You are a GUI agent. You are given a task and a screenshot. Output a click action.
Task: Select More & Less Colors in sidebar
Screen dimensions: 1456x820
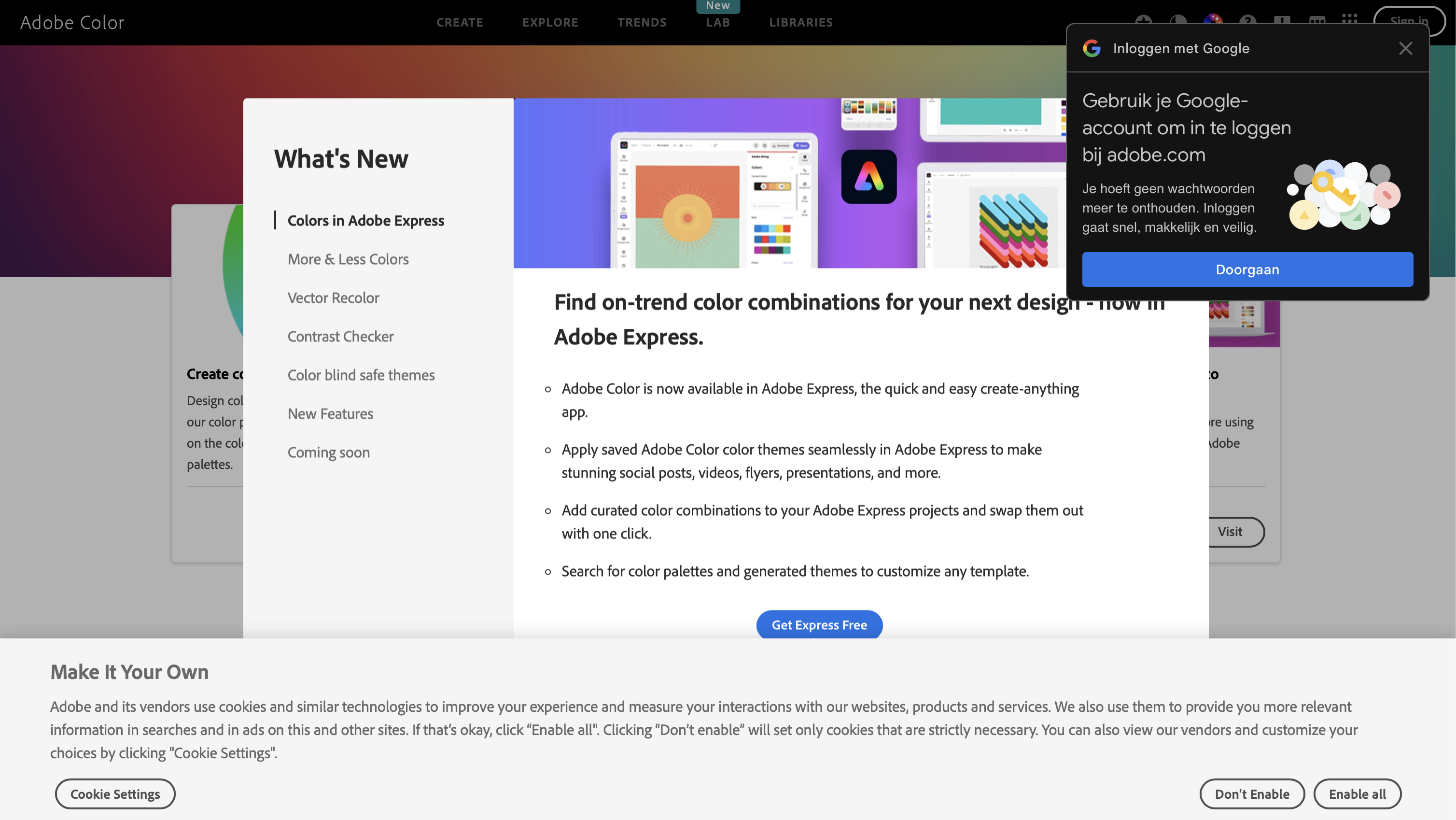pyautogui.click(x=348, y=259)
